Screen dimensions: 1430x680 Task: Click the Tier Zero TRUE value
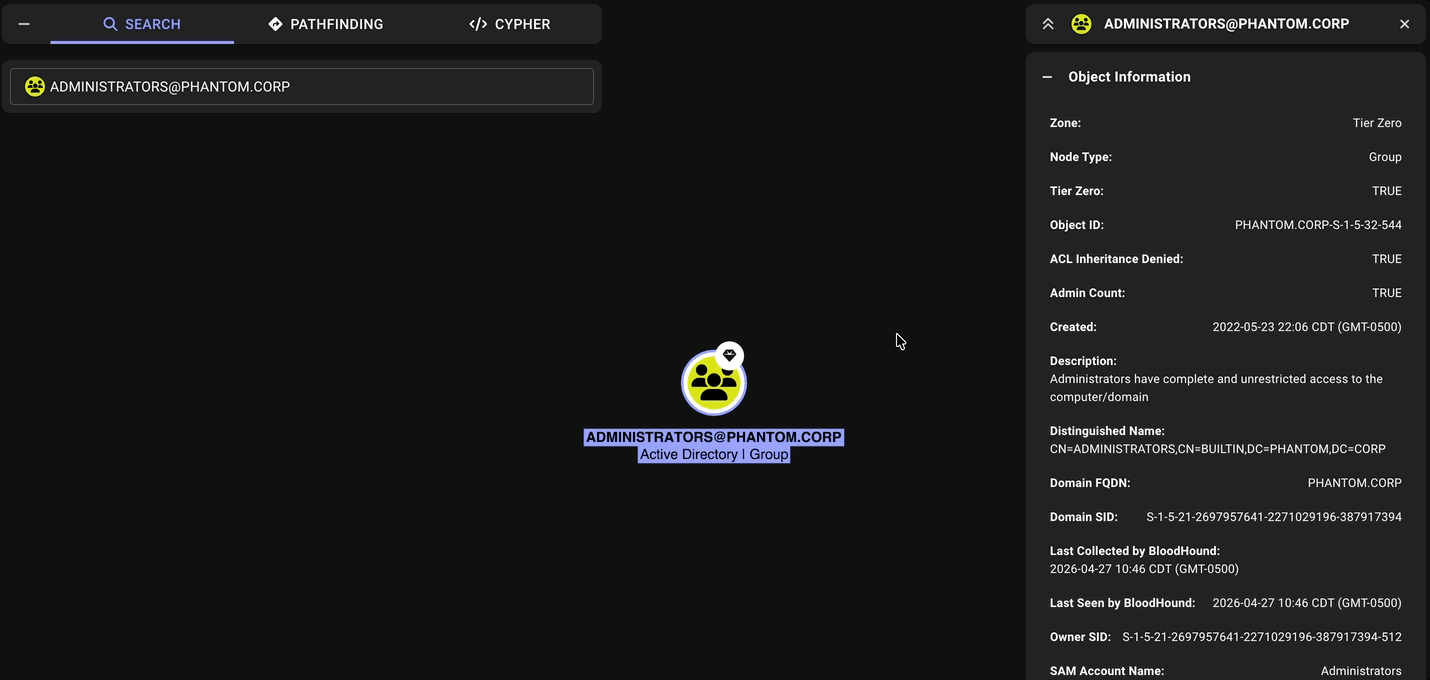pos(1387,191)
